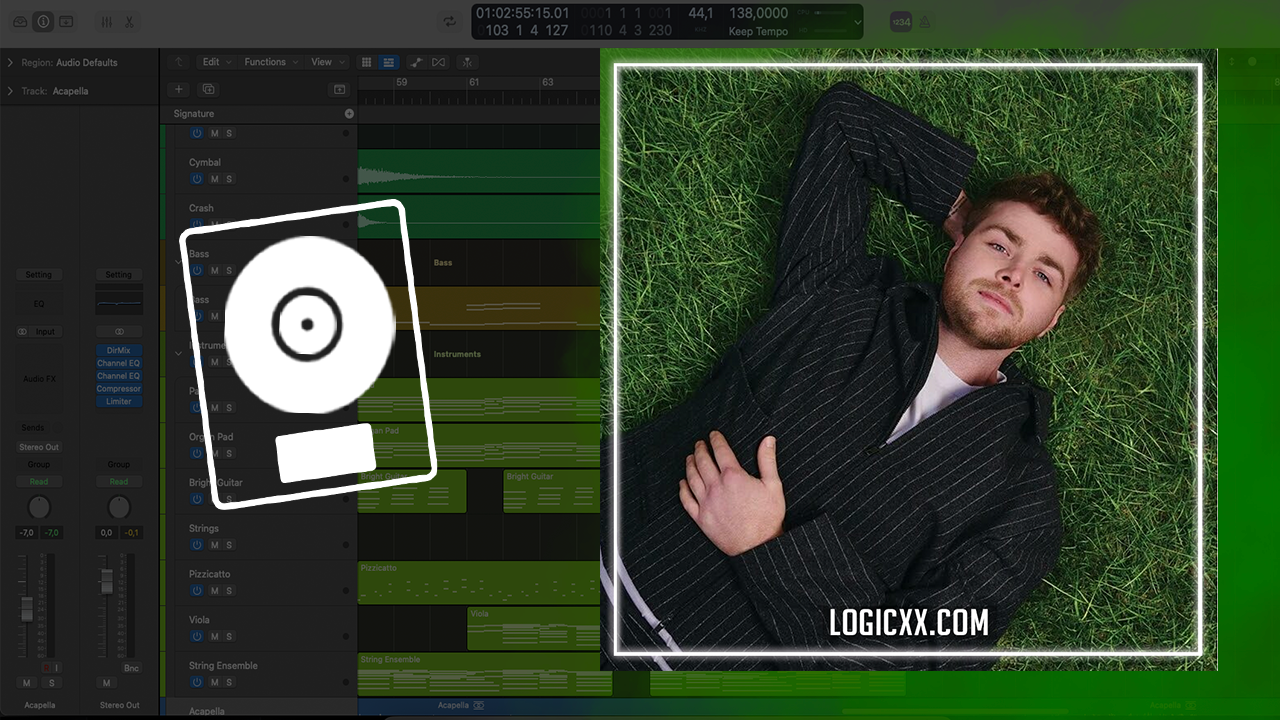Toggle the Inspector info button
Image resolution: width=1280 pixels, height=720 pixels.
43,21
